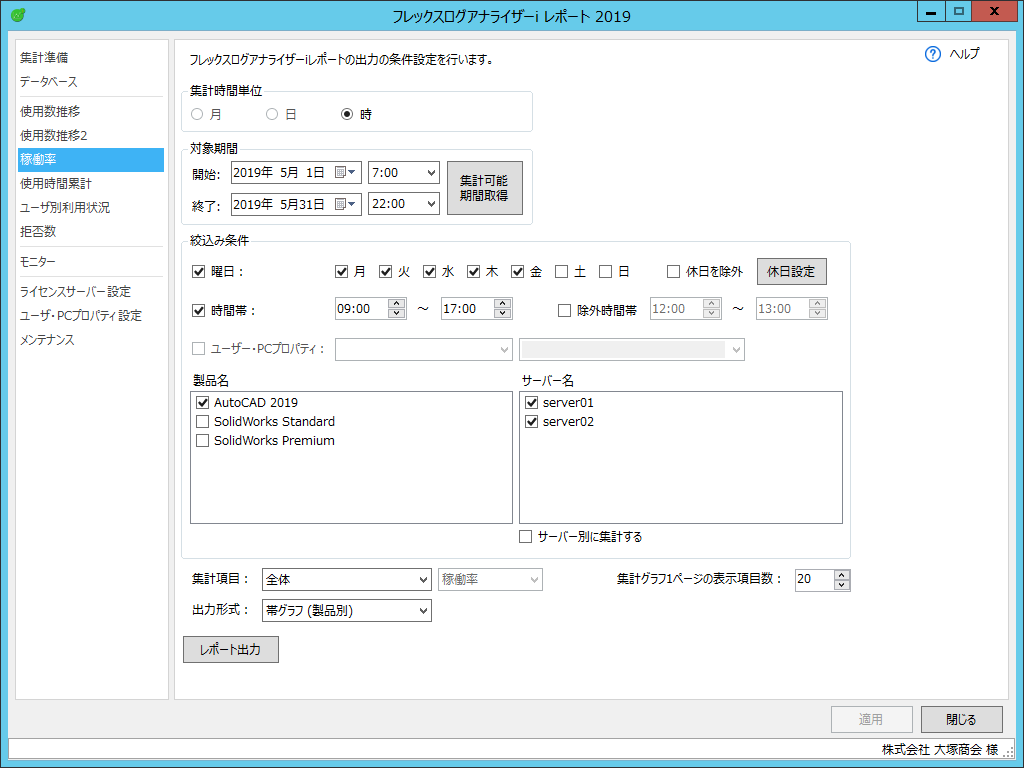Check SolidWorks Premium product
Image resolution: width=1024 pixels, height=768 pixels.
pos(202,441)
